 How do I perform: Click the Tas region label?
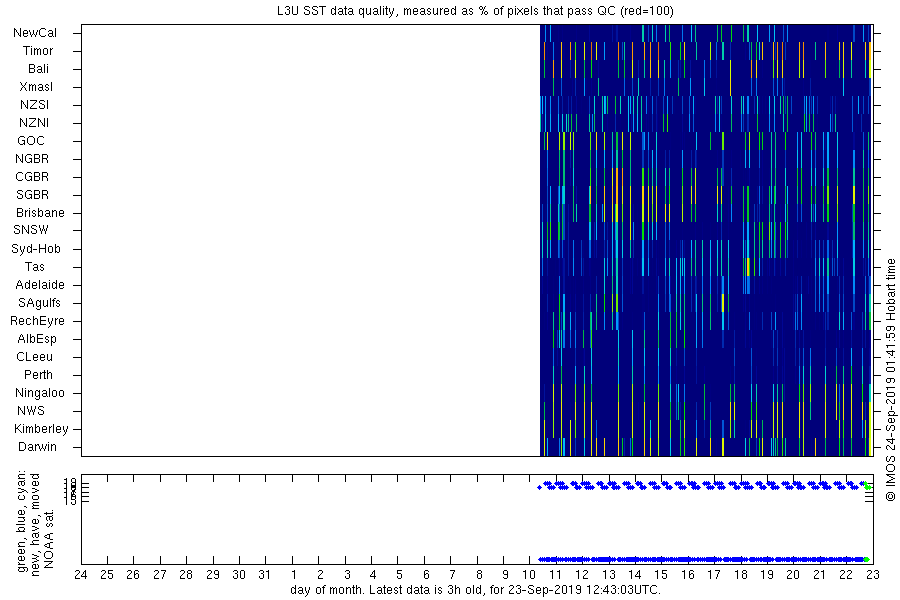34,266
